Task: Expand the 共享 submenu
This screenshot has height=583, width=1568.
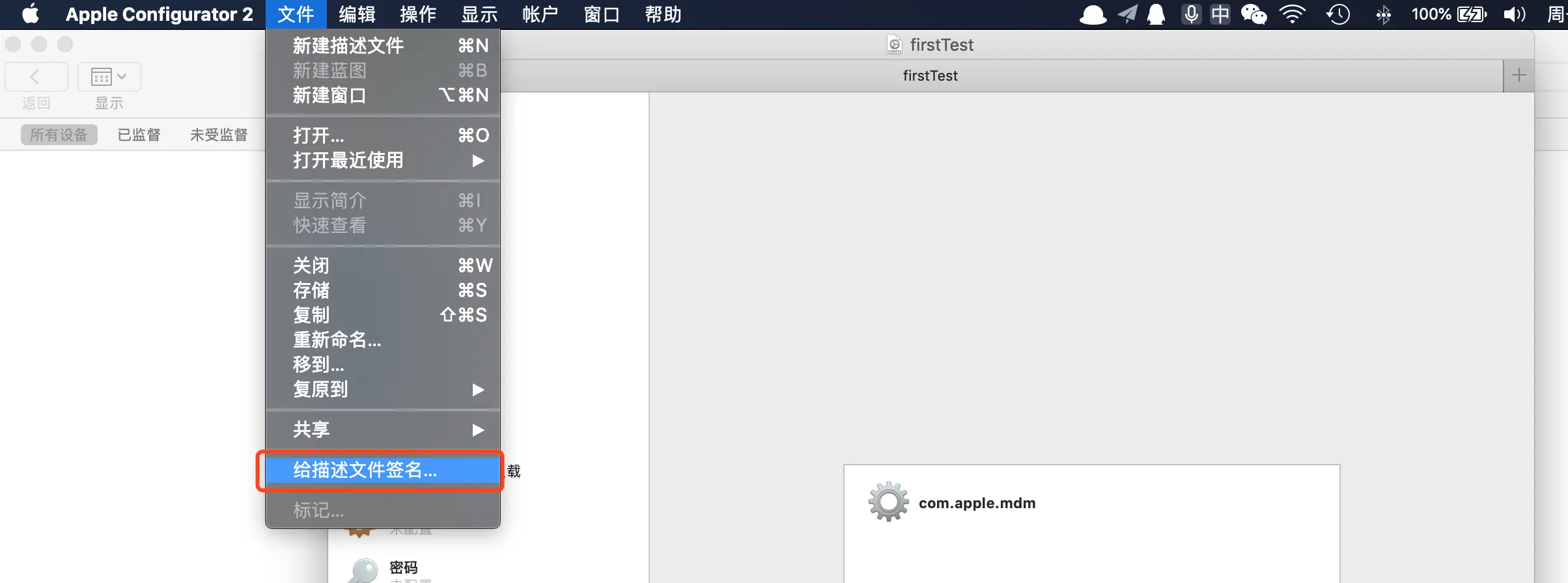Action: [x=383, y=429]
